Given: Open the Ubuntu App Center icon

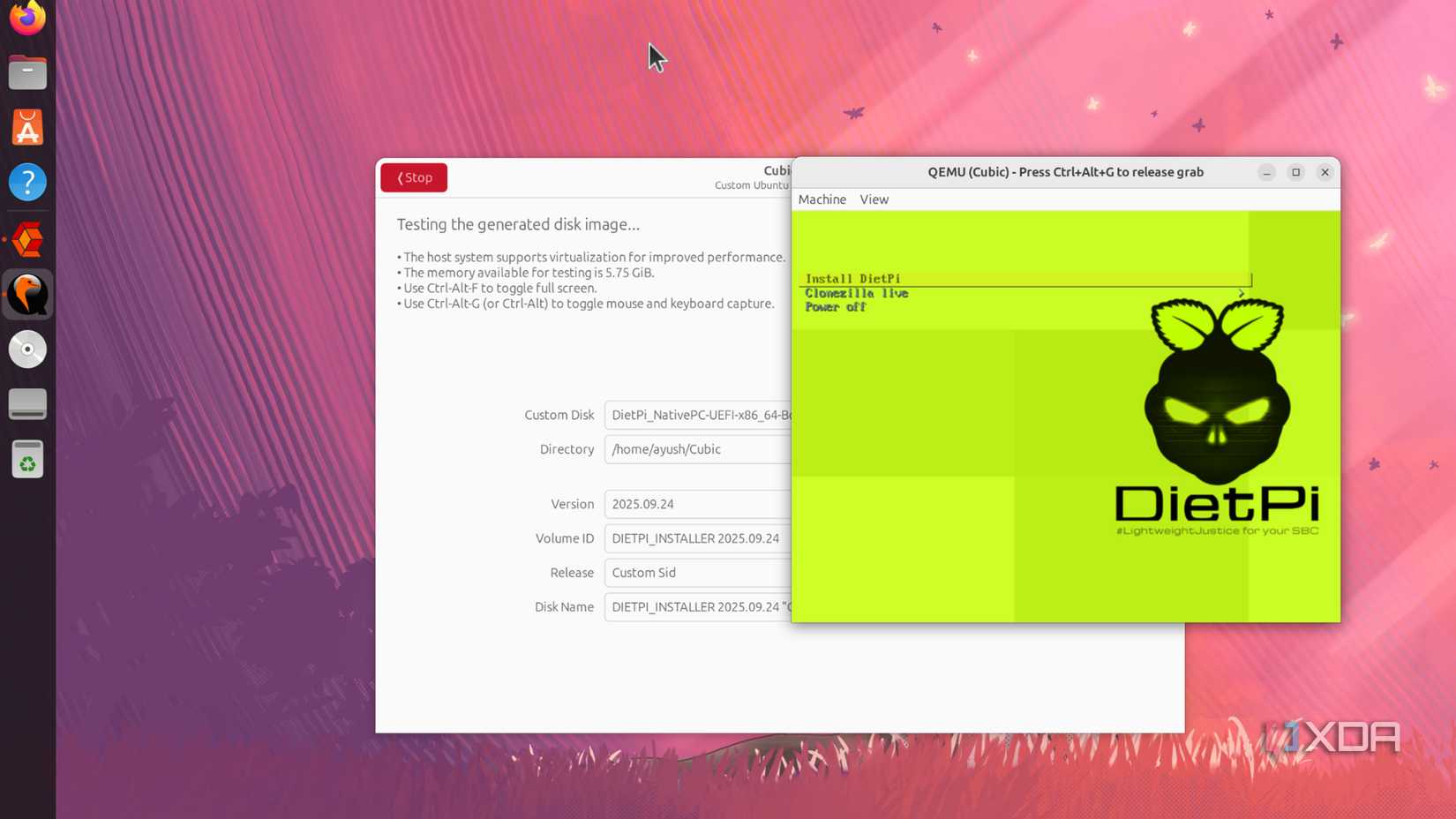Looking at the screenshot, I should (x=26, y=126).
